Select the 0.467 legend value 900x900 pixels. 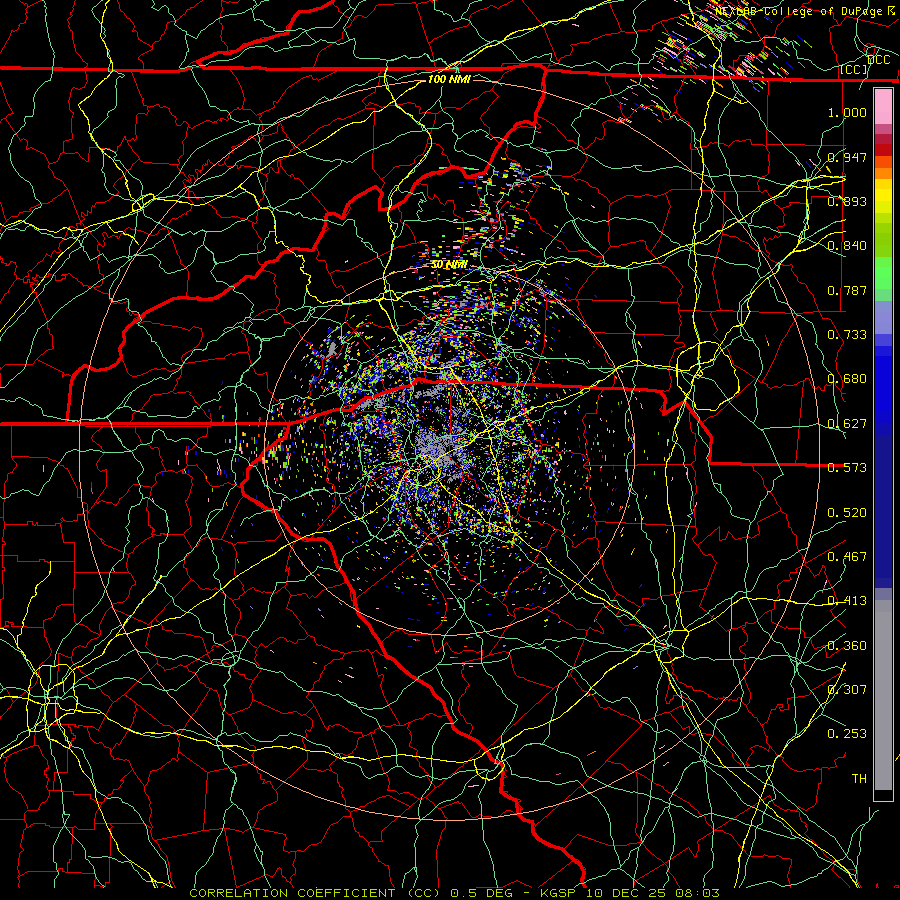[847, 557]
